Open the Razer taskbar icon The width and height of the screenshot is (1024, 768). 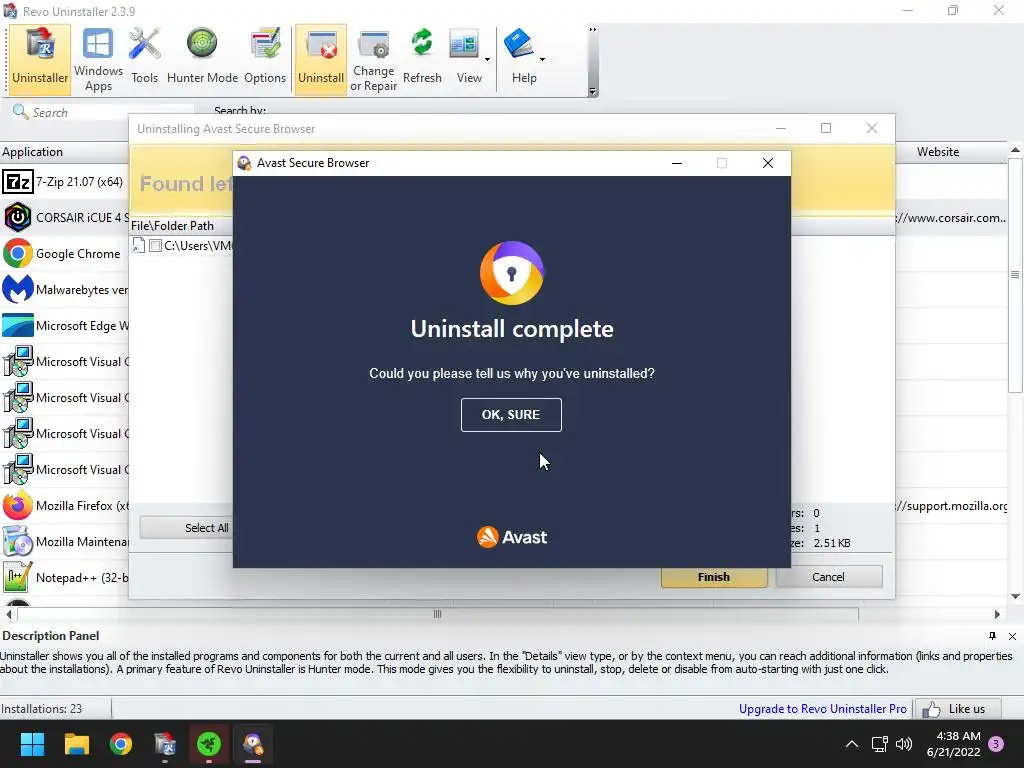pos(209,744)
